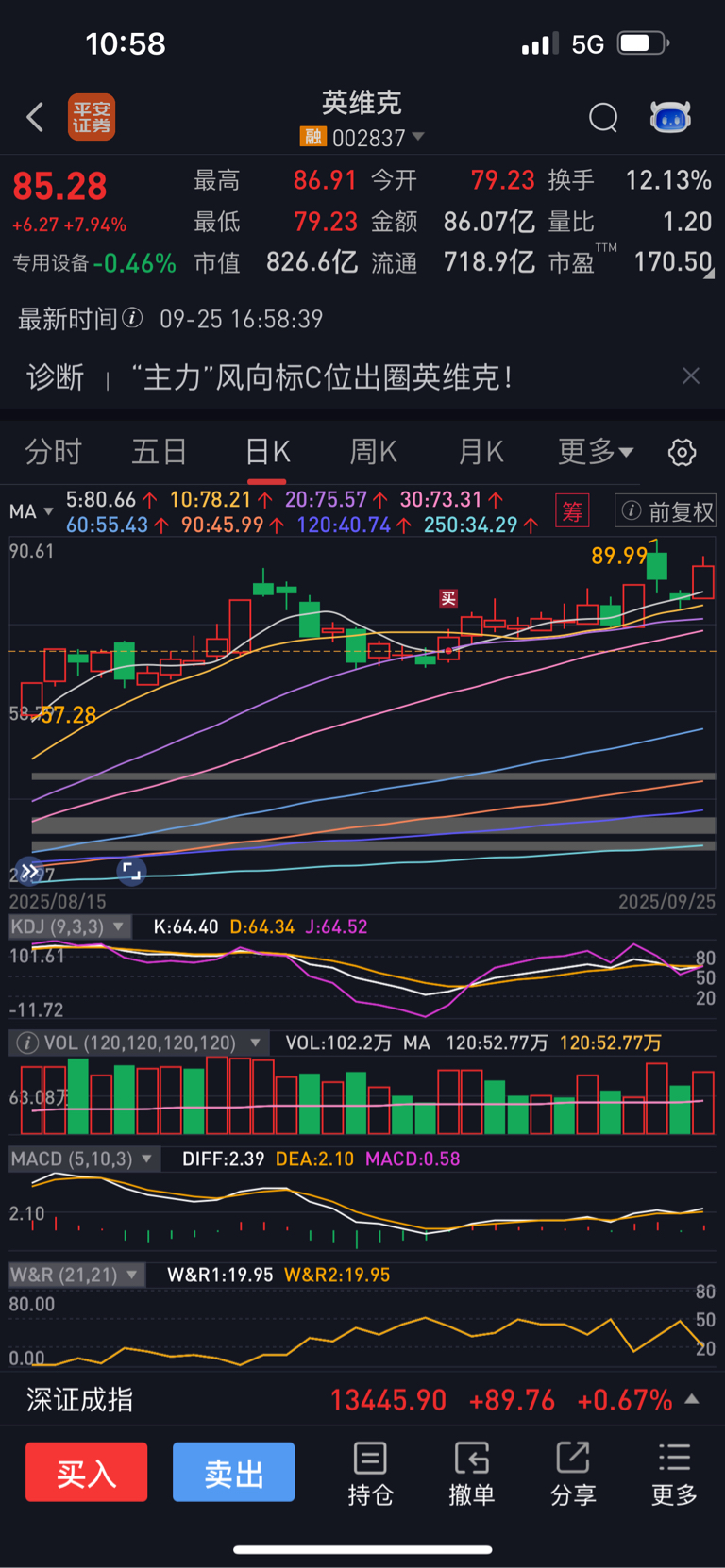The image size is (725, 1568).
Task: Tap the 2025/09/25 end date label
Action: point(666,902)
